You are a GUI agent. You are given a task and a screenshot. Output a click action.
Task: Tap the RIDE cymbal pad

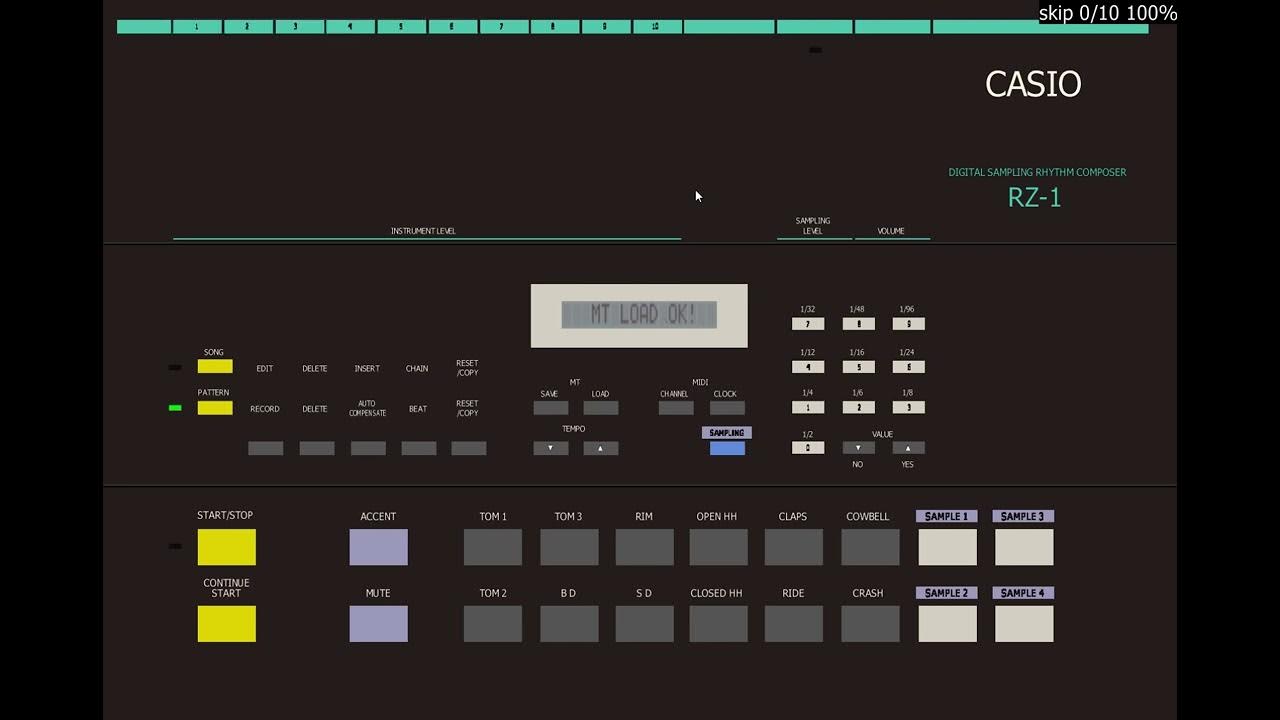[x=794, y=624]
